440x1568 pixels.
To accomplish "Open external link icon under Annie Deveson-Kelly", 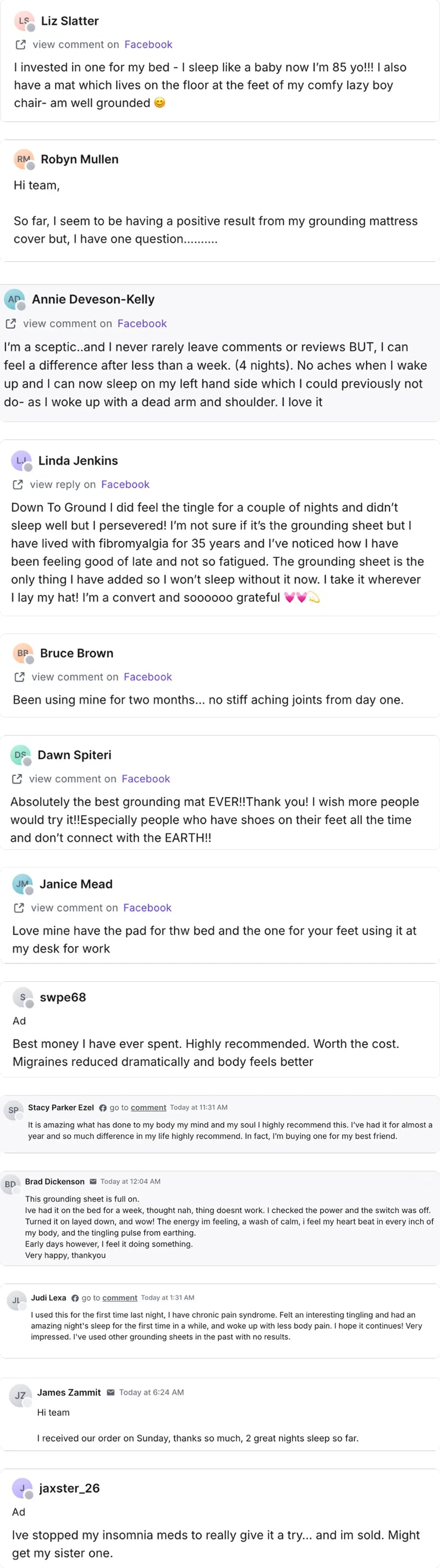I will [x=10, y=323].
